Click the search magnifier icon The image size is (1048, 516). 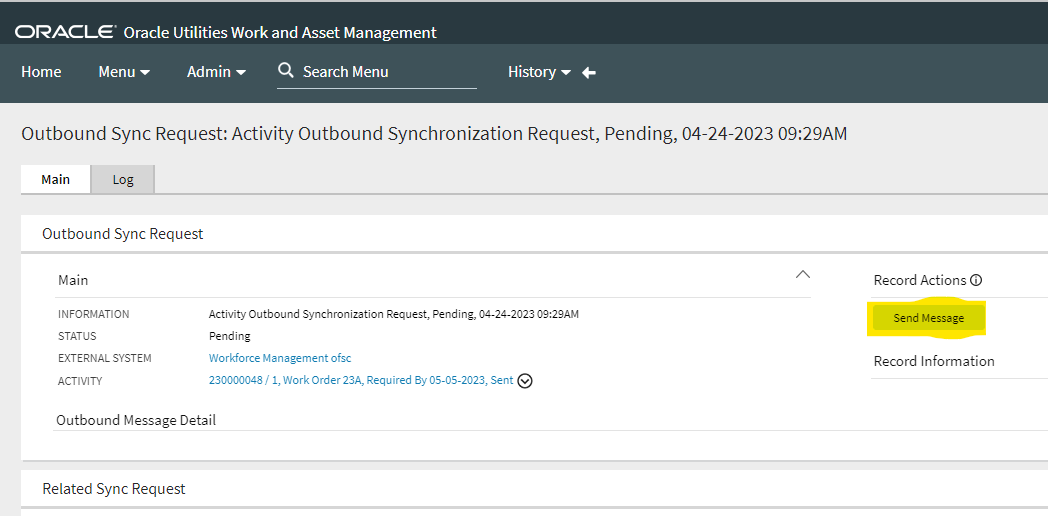pyautogui.click(x=286, y=70)
